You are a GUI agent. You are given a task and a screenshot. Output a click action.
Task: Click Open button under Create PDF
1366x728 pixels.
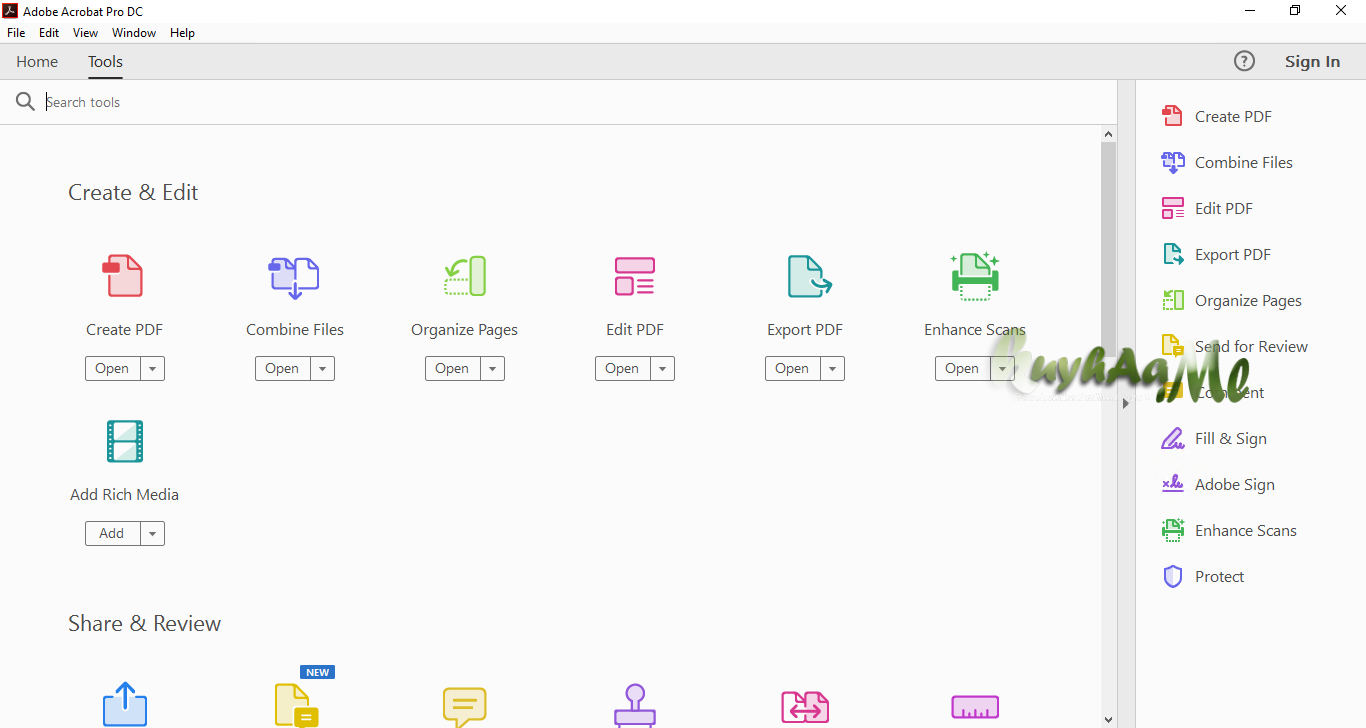point(112,368)
